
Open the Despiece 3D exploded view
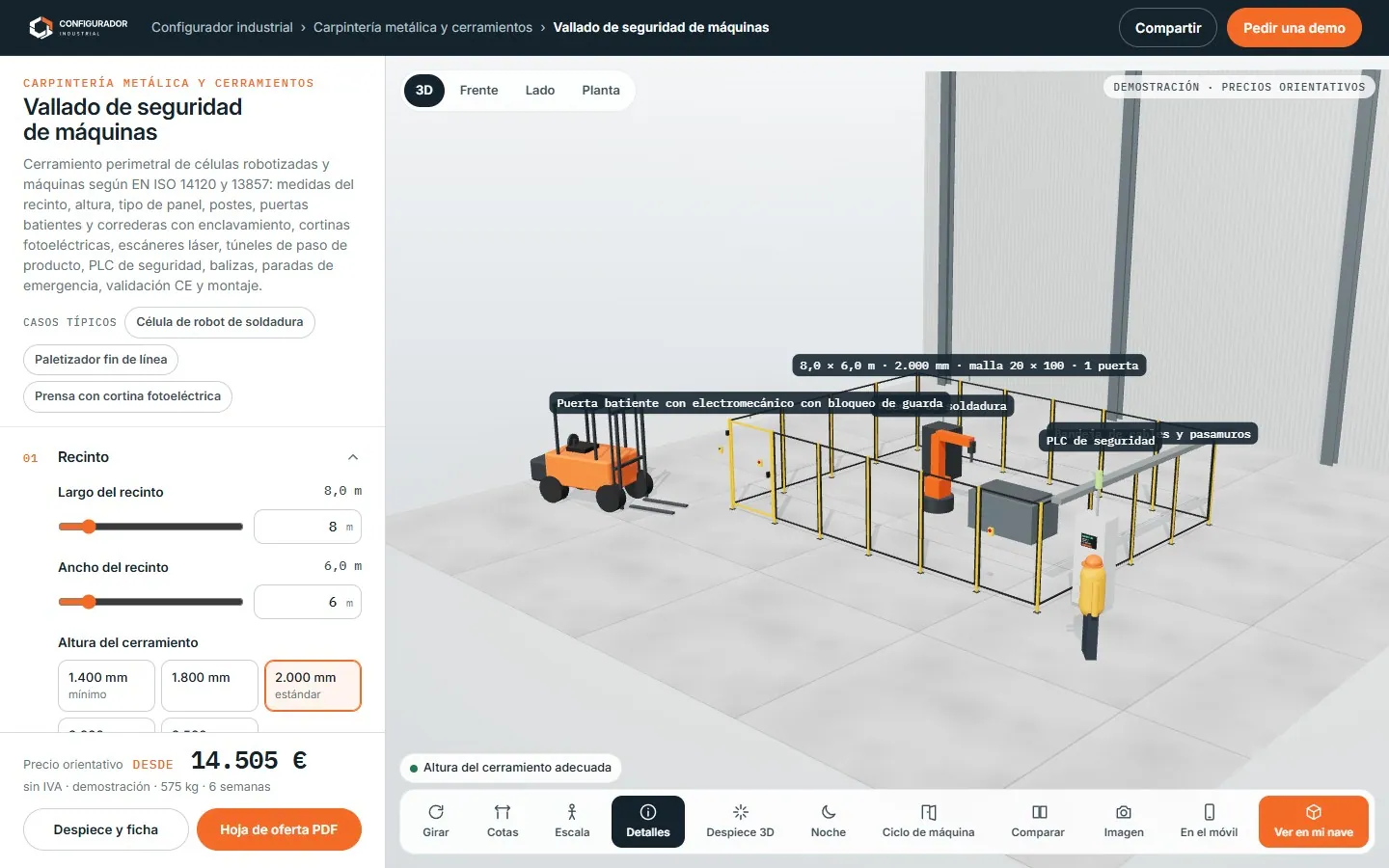point(740,822)
